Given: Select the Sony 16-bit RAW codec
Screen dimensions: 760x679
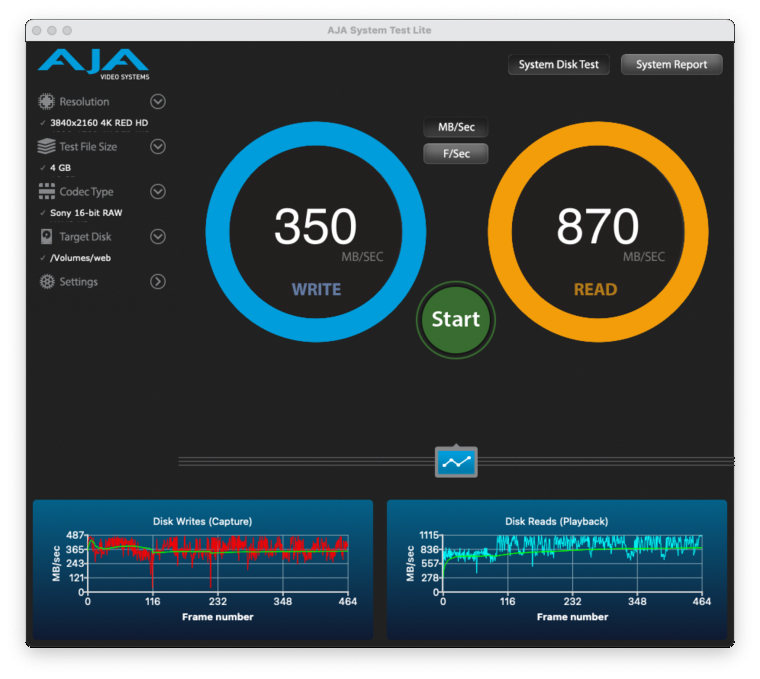Looking at the screenshot, I should [86, 213].
